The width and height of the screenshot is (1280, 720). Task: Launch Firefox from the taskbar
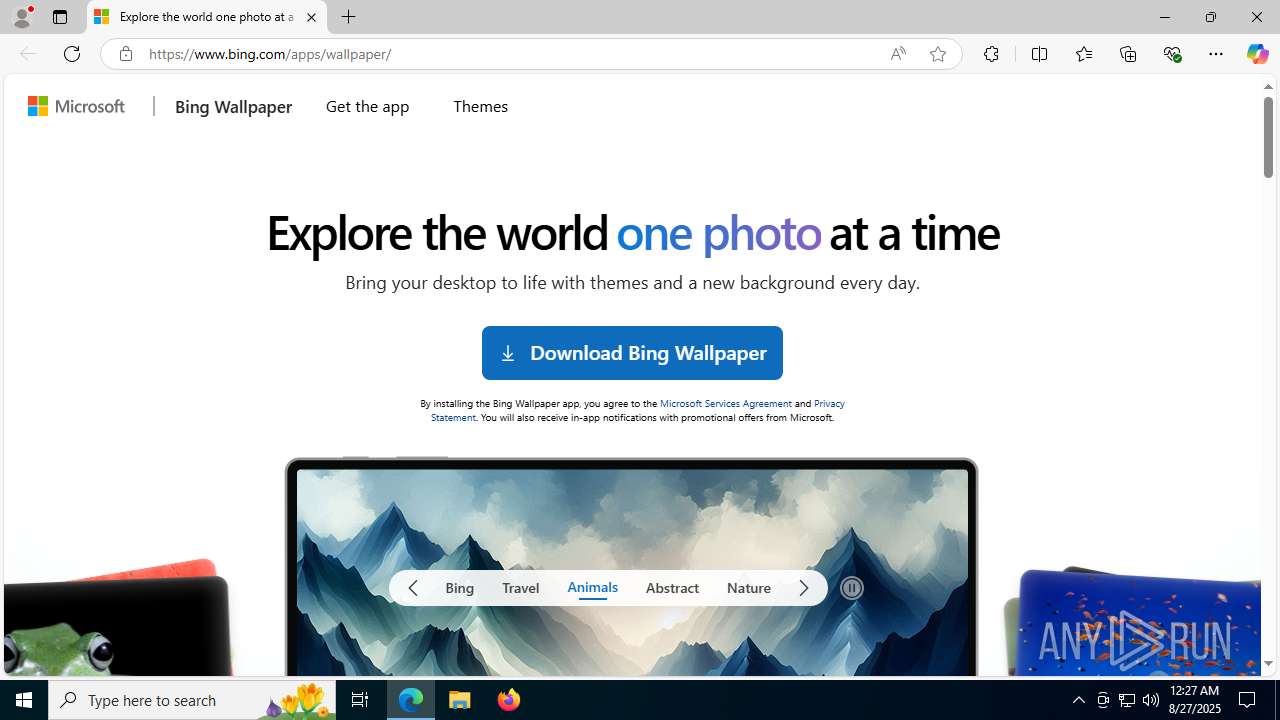click(509, 700)
